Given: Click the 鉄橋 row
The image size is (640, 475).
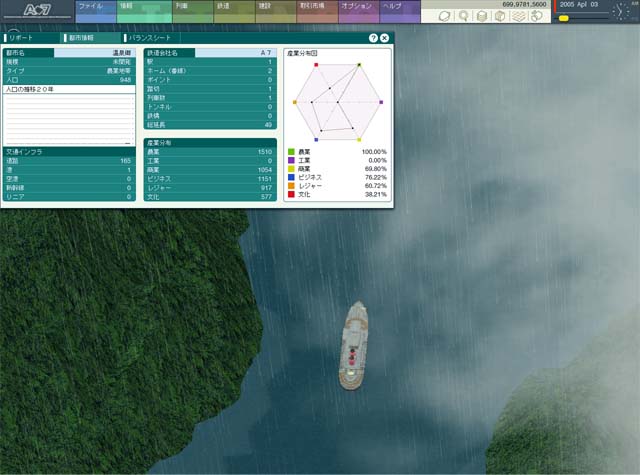Looking at the screenshot, I should point(210,115).
